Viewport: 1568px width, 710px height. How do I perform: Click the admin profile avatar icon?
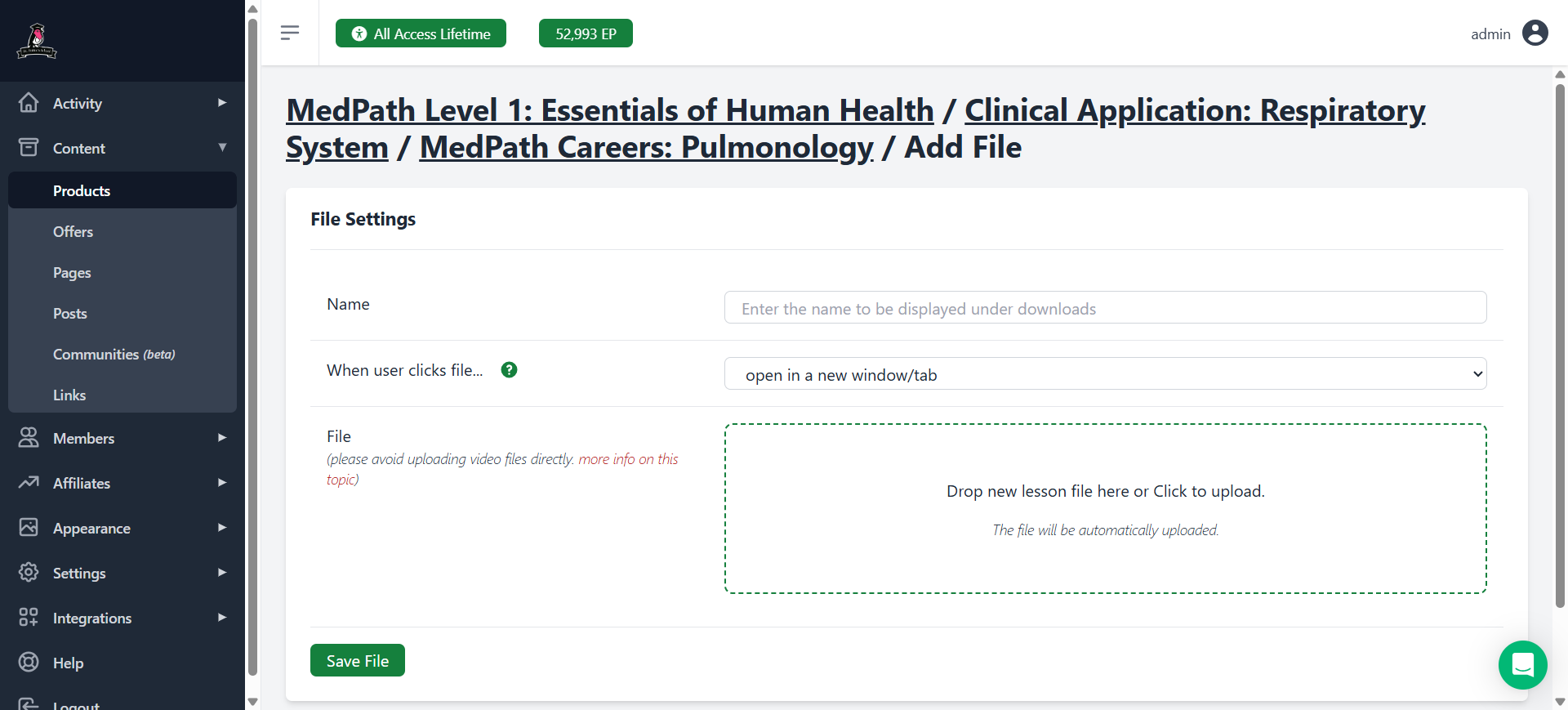coord(1536,33)
